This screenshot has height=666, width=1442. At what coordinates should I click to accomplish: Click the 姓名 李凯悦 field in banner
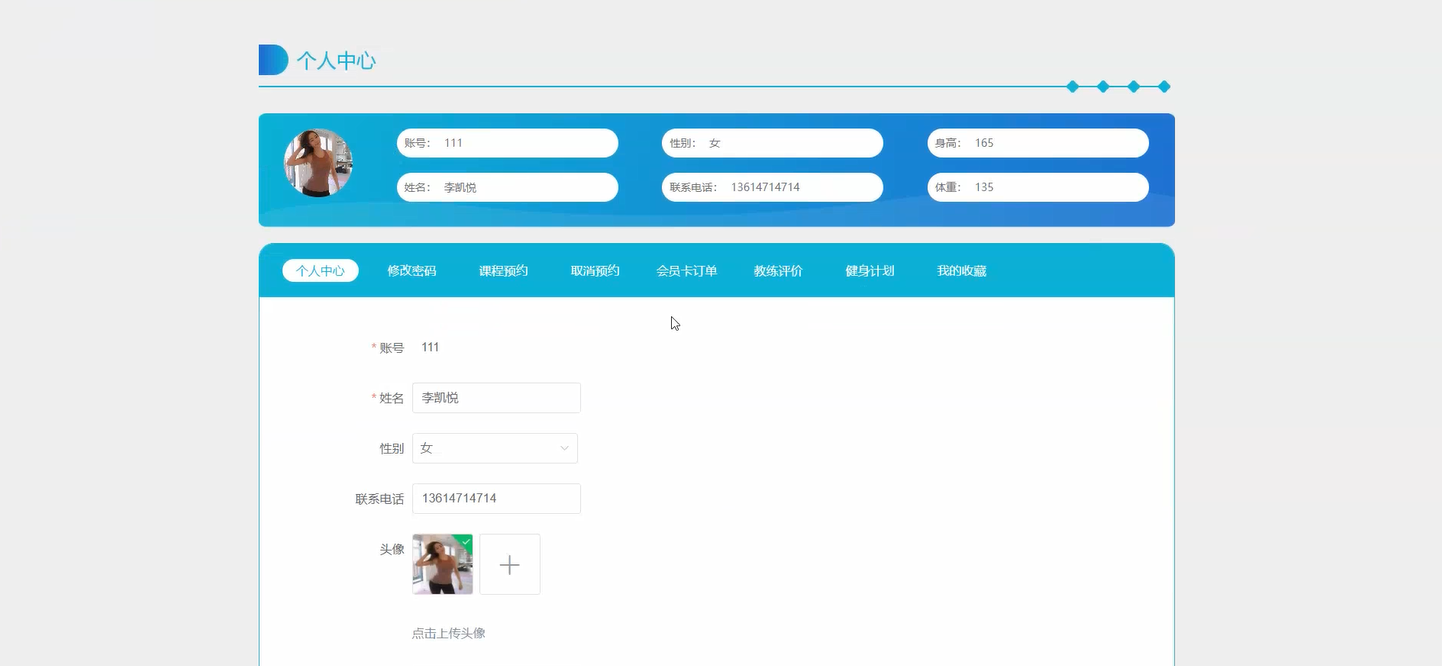pyautogui.click(x=507, y=187)
